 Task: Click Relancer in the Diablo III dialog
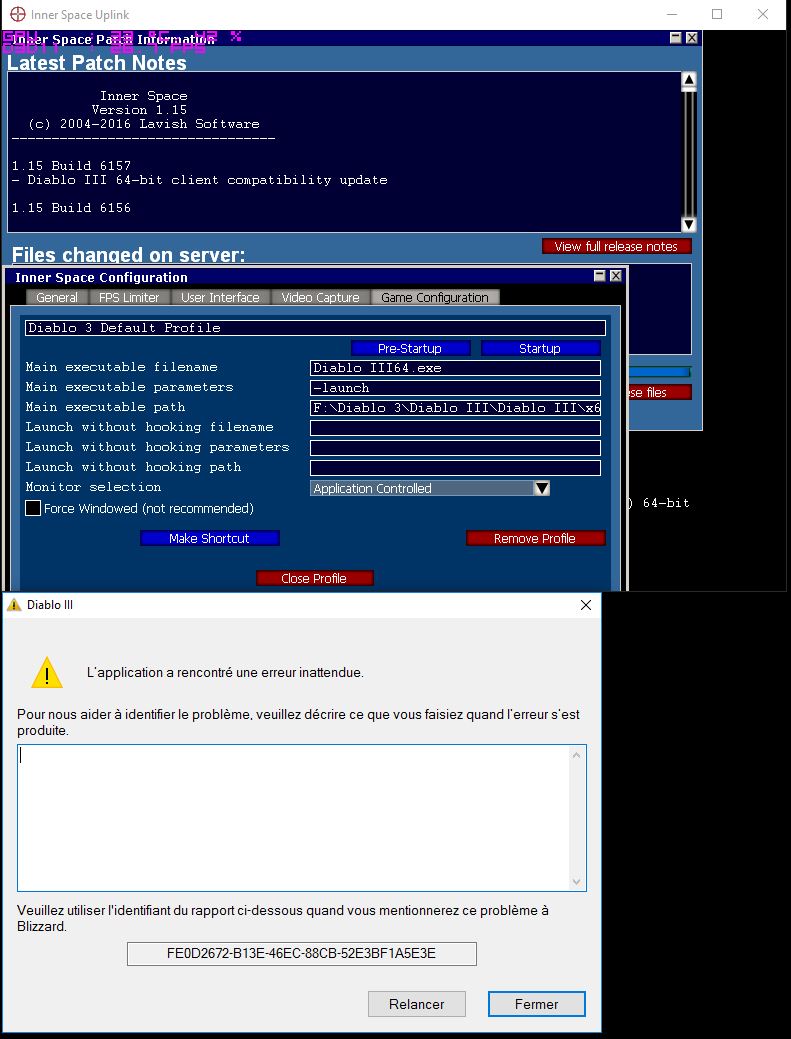point(417,1004)
